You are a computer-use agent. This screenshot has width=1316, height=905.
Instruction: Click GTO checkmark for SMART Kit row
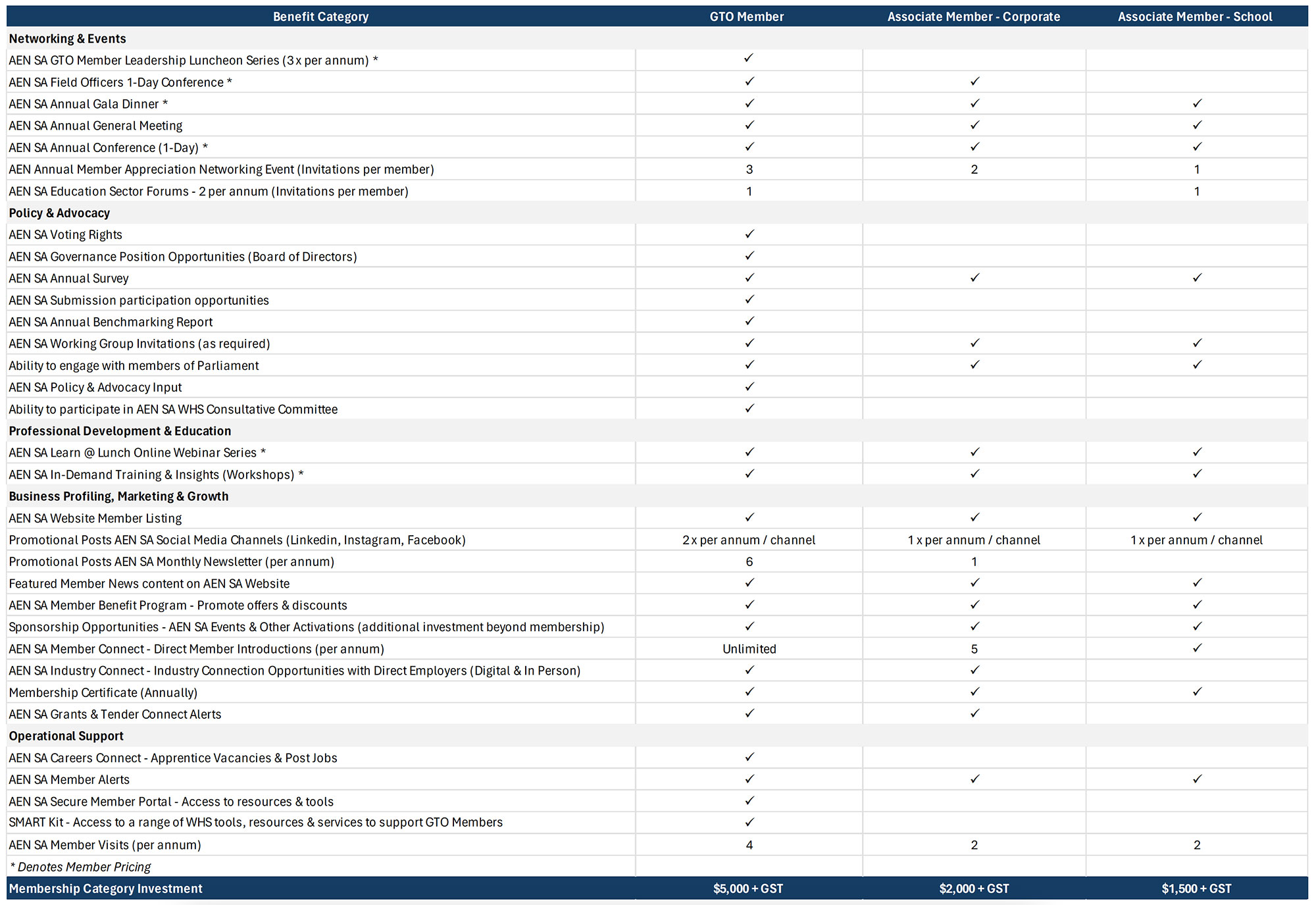point(749,822)
